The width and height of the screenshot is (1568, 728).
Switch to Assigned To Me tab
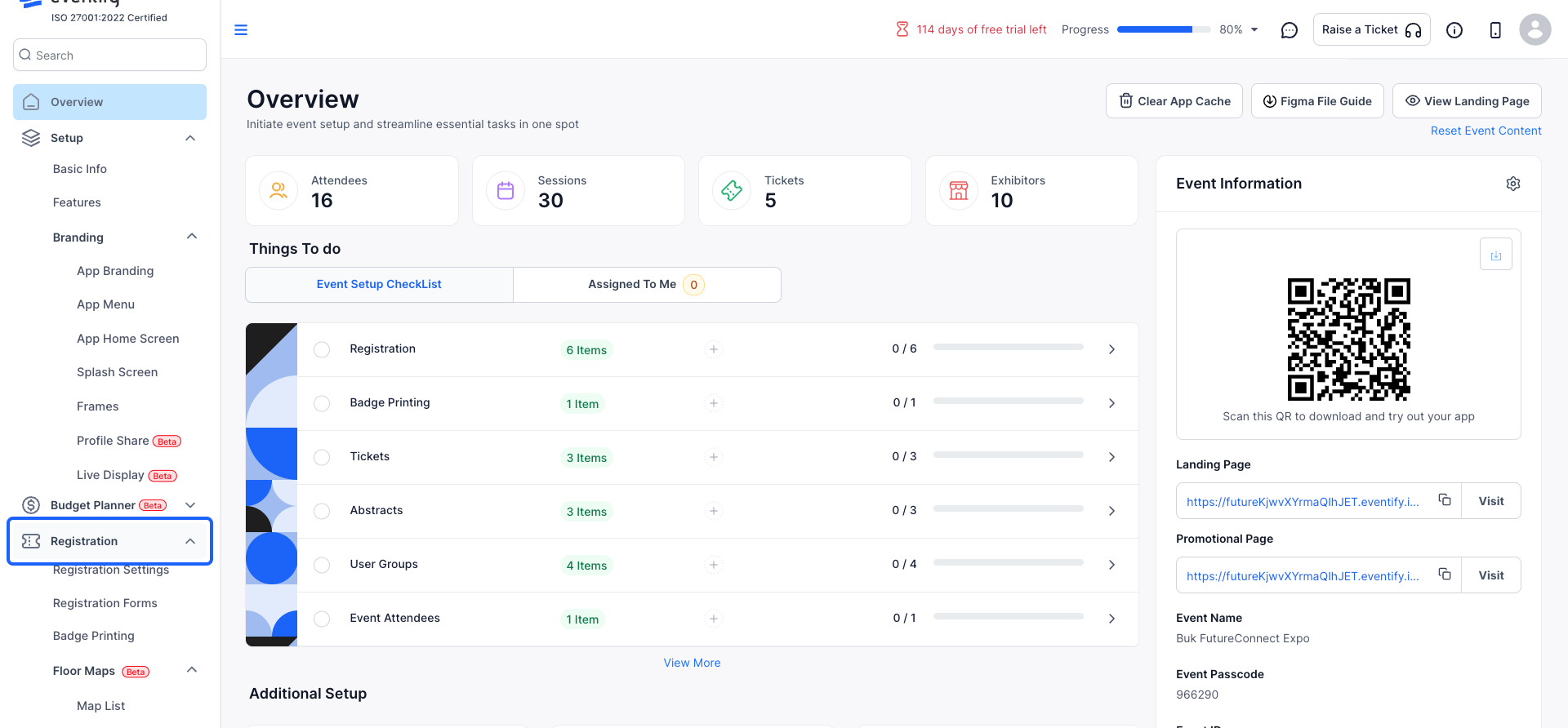[x=647, y=284]
